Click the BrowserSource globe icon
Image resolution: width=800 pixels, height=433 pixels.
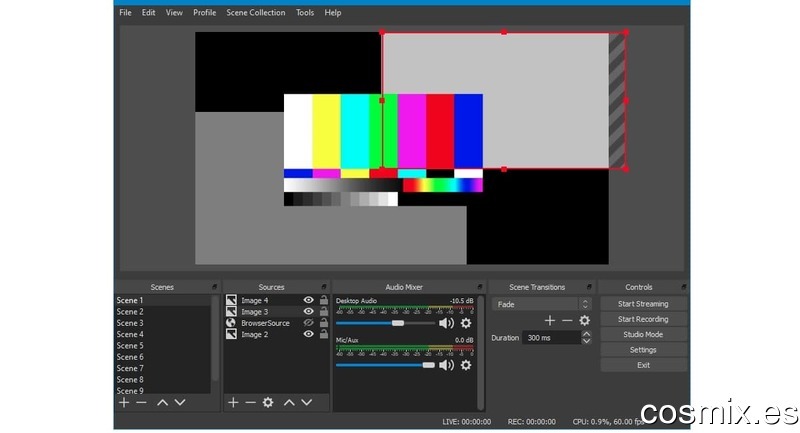(231, 323)
